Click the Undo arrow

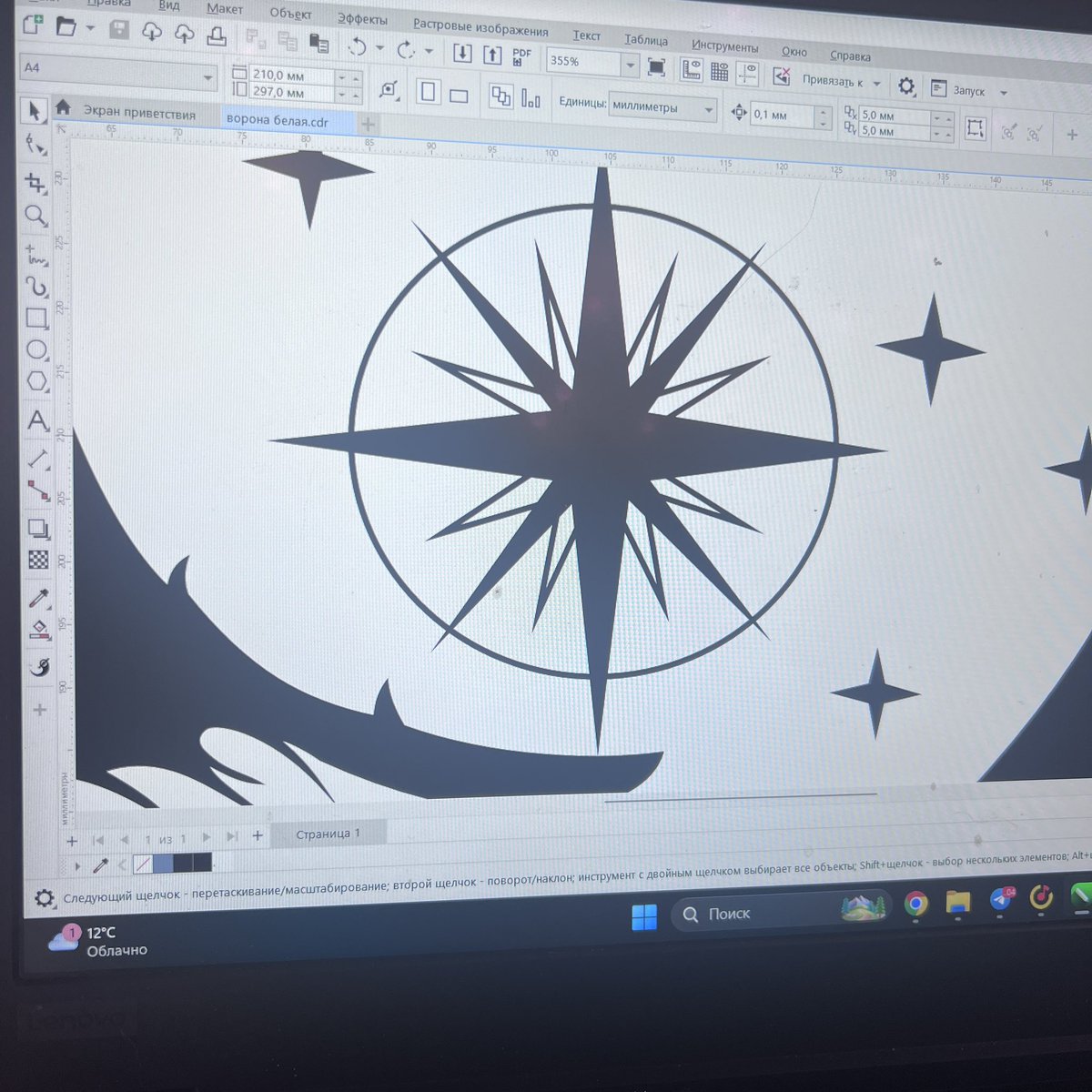pos(358,46)
